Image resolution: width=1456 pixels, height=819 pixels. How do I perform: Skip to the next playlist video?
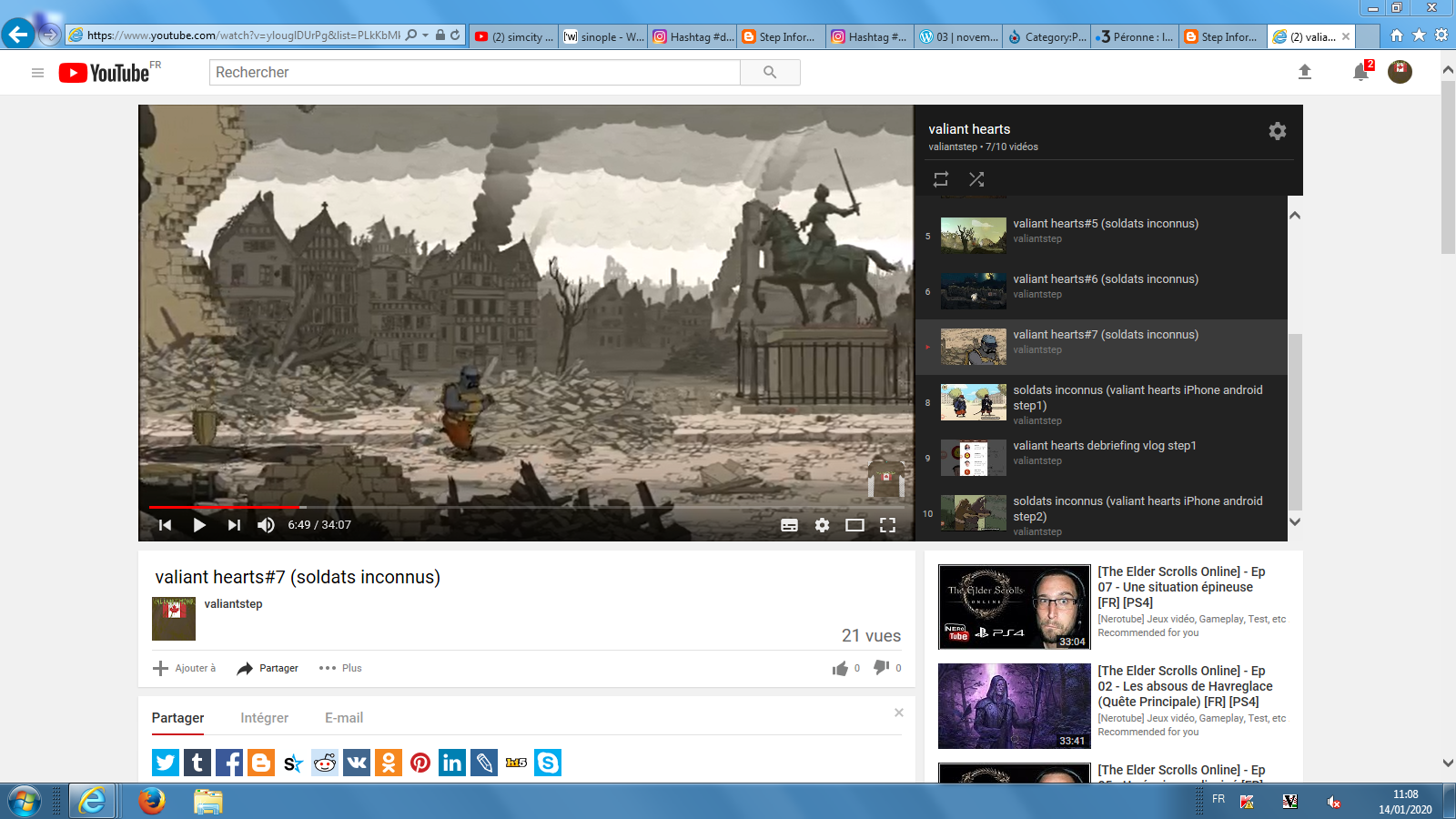click(x=234, y=525)
